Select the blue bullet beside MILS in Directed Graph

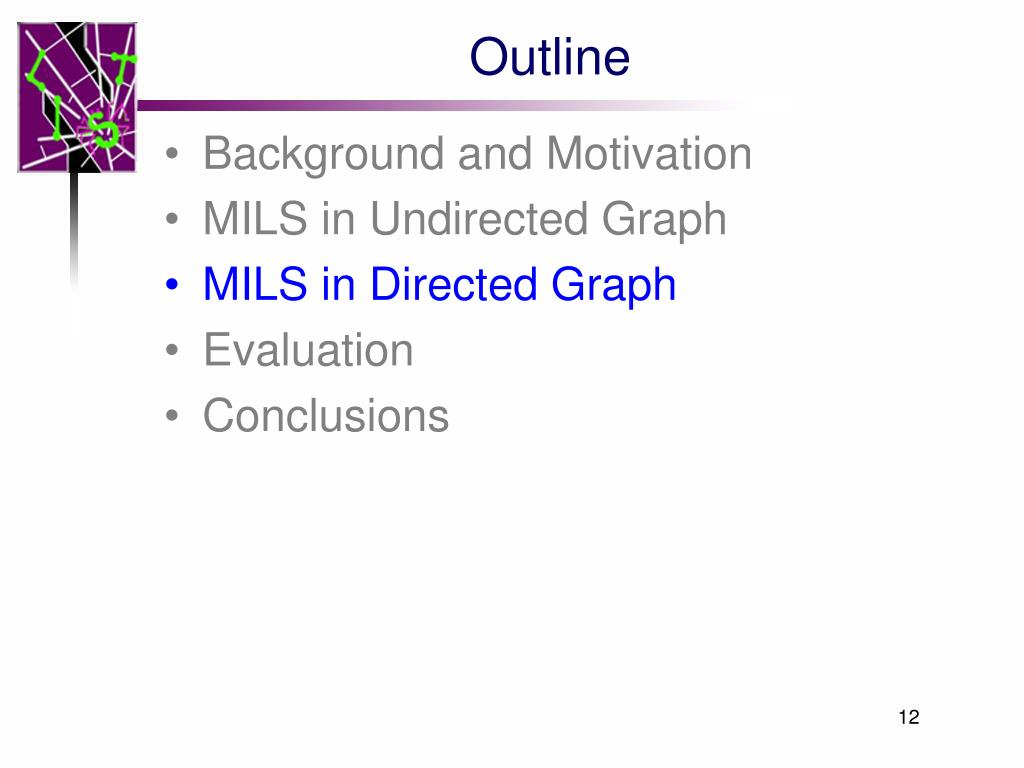(172, 285)
